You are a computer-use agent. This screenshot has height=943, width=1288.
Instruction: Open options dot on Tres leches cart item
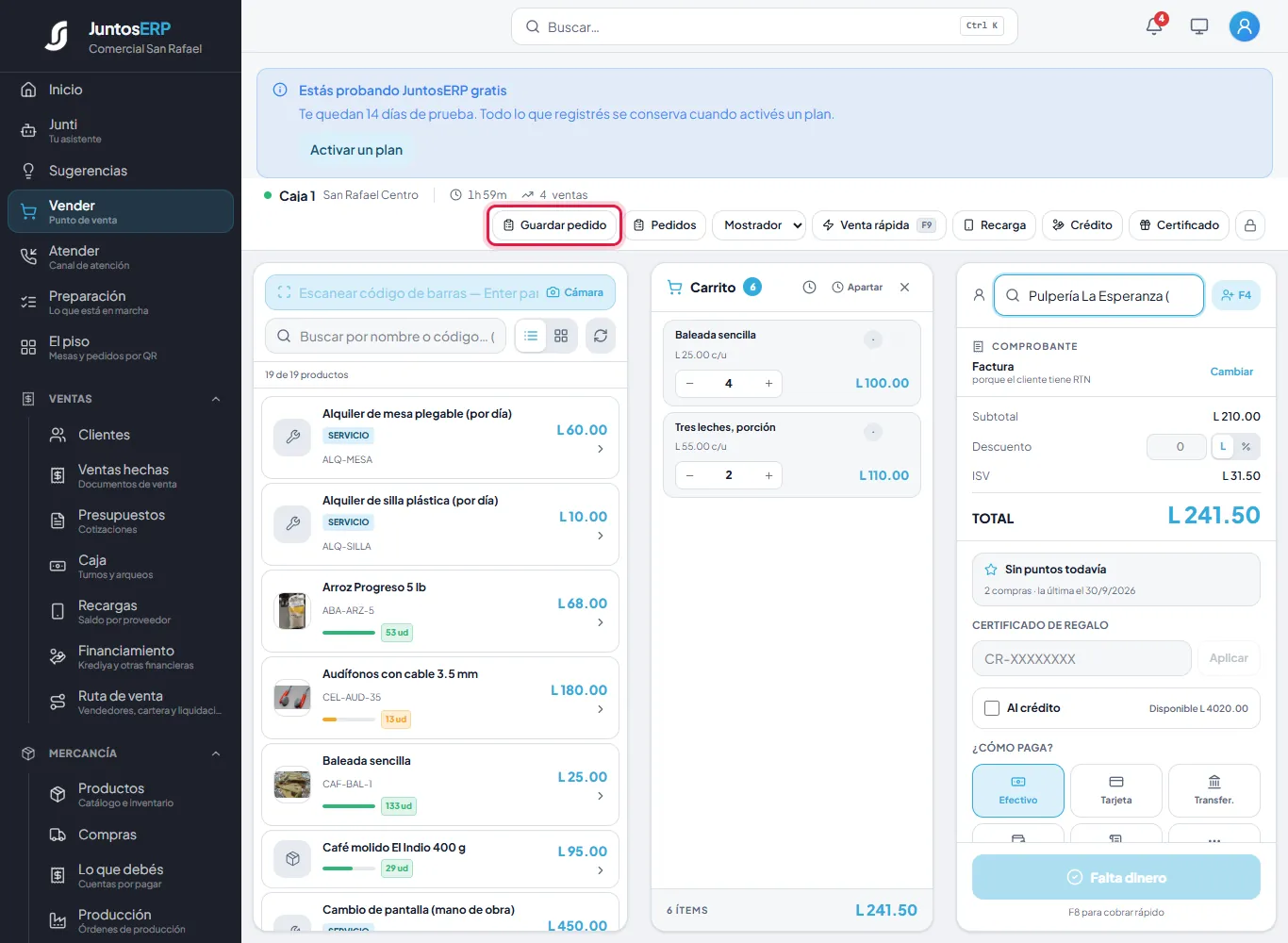click(873, 432)
